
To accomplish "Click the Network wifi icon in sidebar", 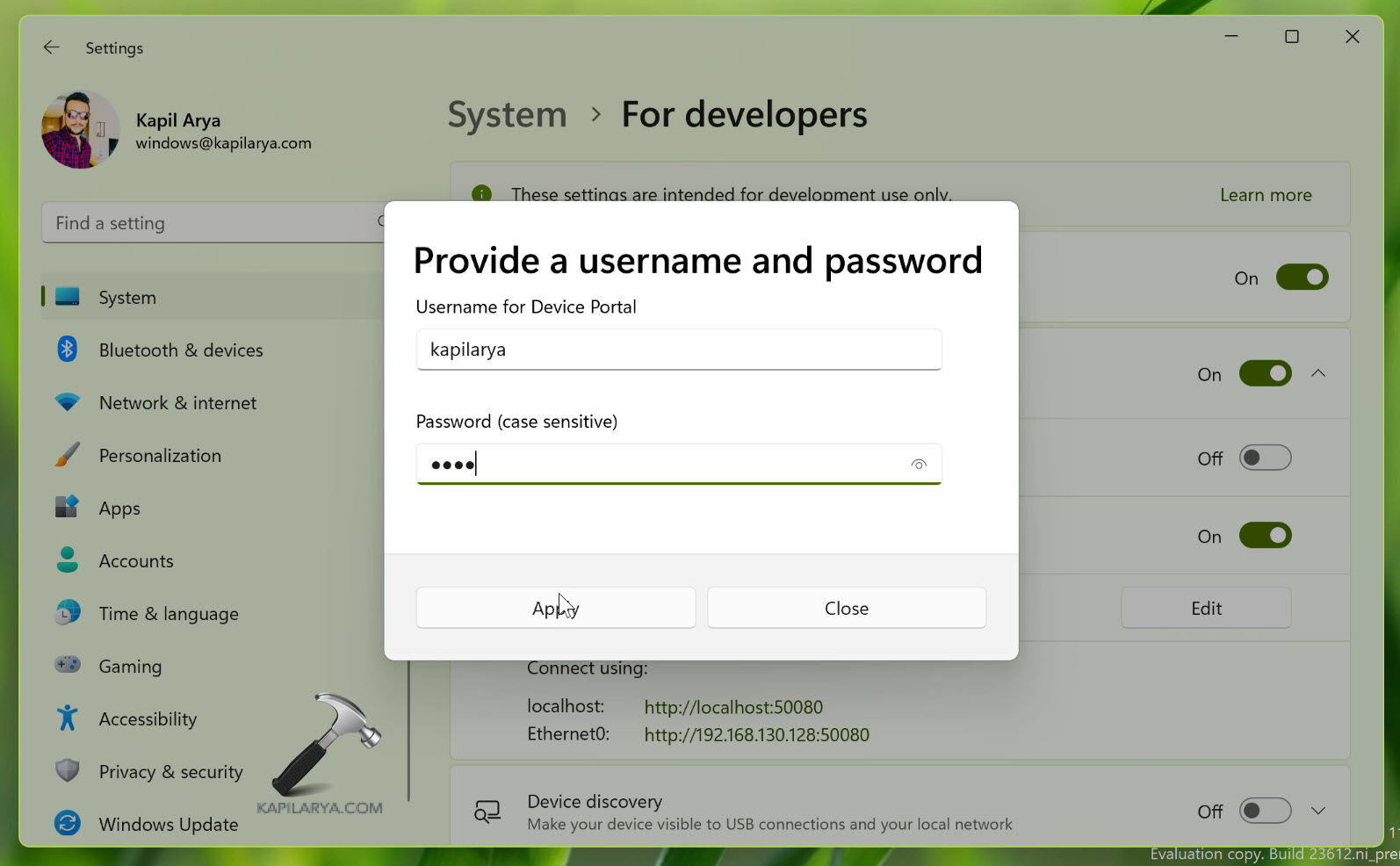I will [68, 402].
